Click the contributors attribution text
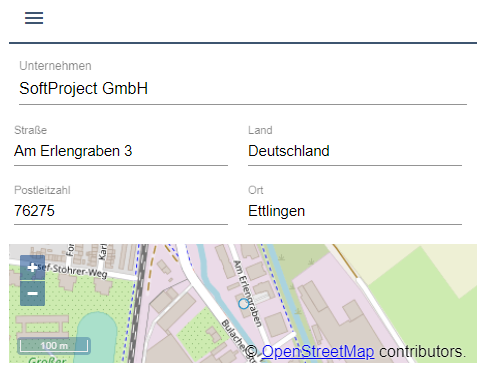 [422, 352]
